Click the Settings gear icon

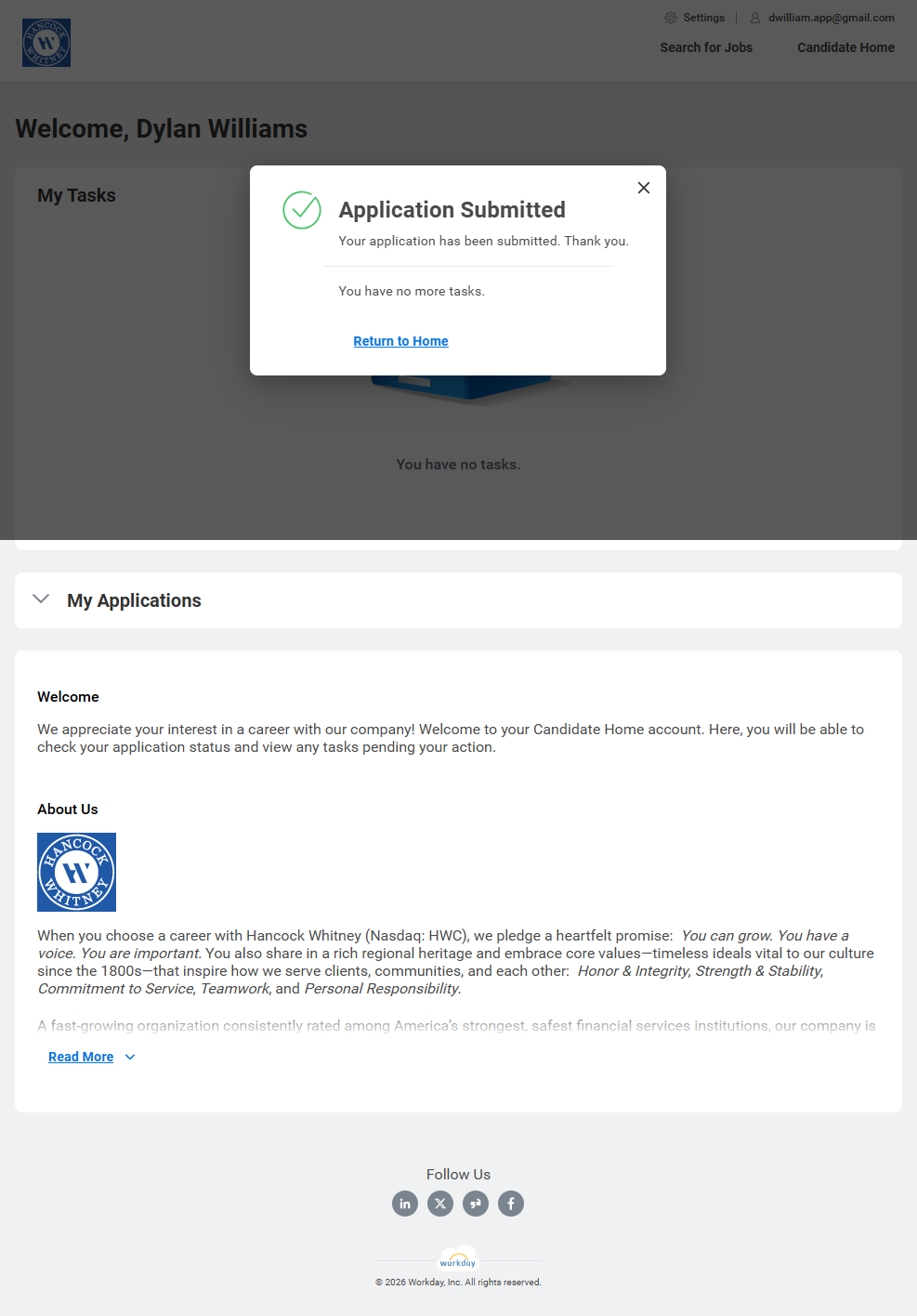click(x=671, y=18)
